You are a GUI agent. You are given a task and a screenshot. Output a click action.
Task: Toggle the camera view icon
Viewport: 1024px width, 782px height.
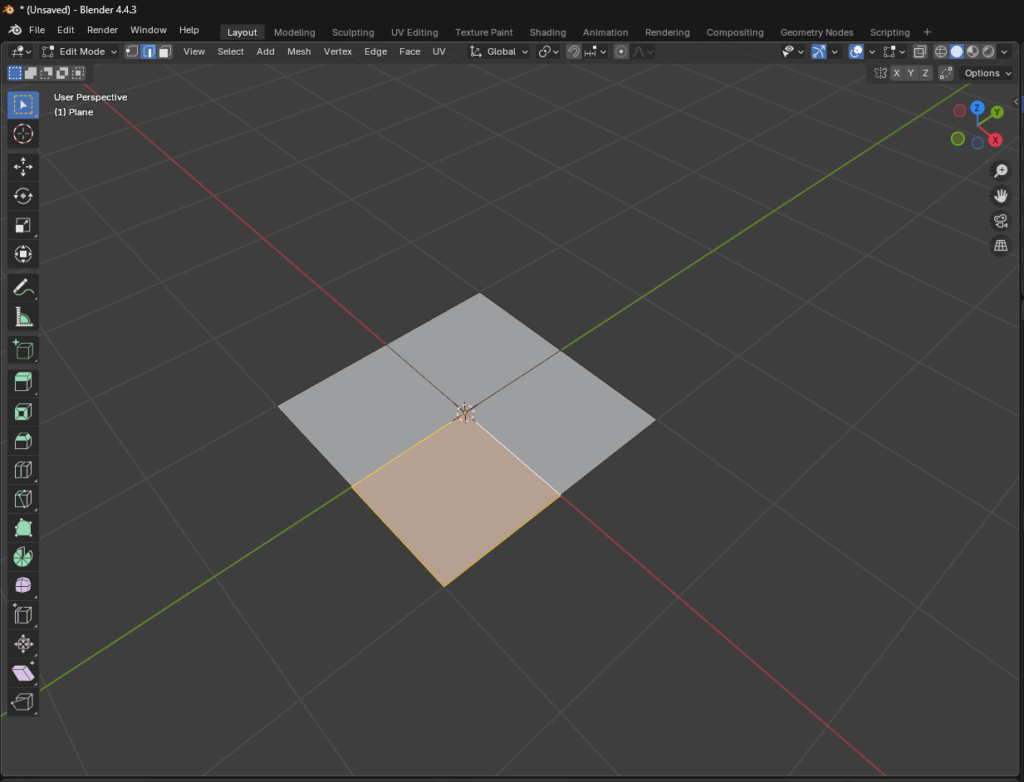pyautogui.click(x=1000, y=221)
